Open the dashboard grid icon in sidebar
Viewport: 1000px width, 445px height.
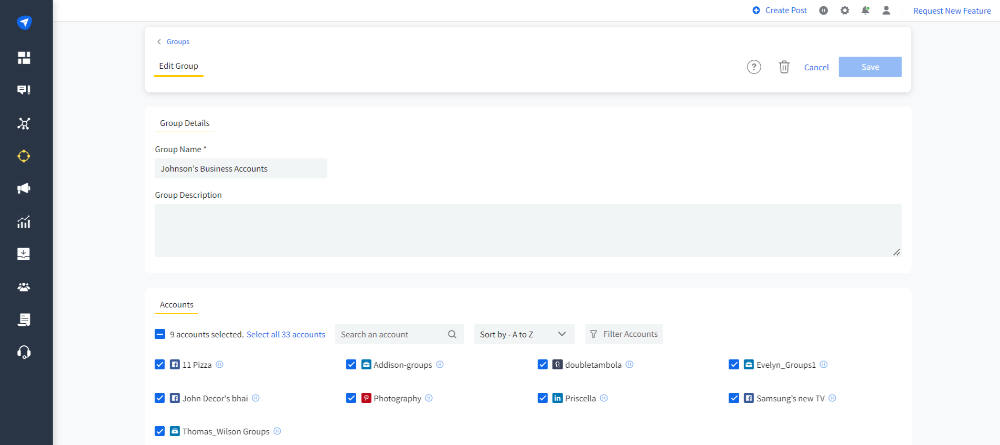tap(24, 59)
